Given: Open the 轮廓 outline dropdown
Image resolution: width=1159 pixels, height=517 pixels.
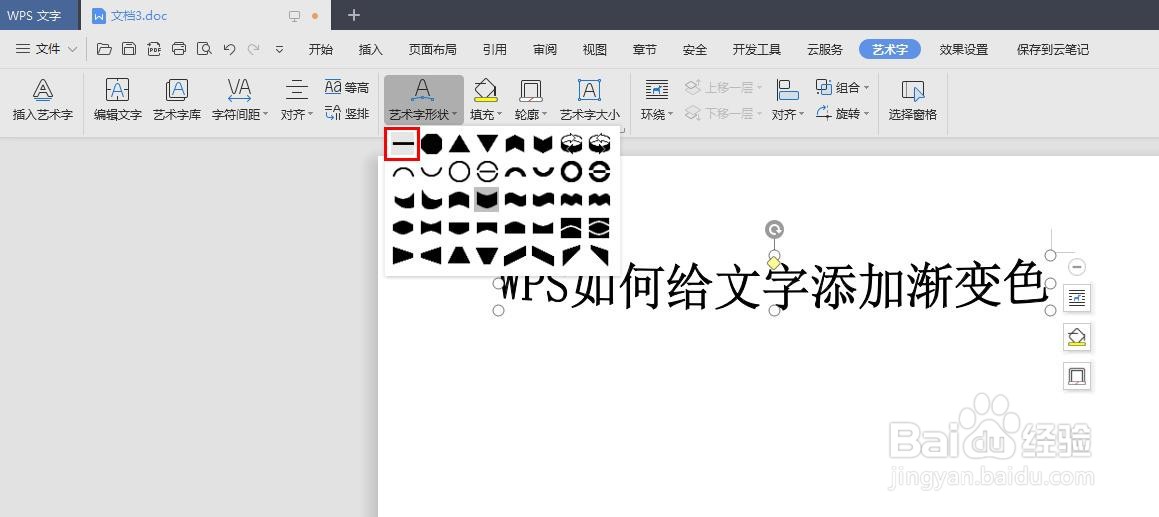Looking at the screenshot, I should pos(531,100).
